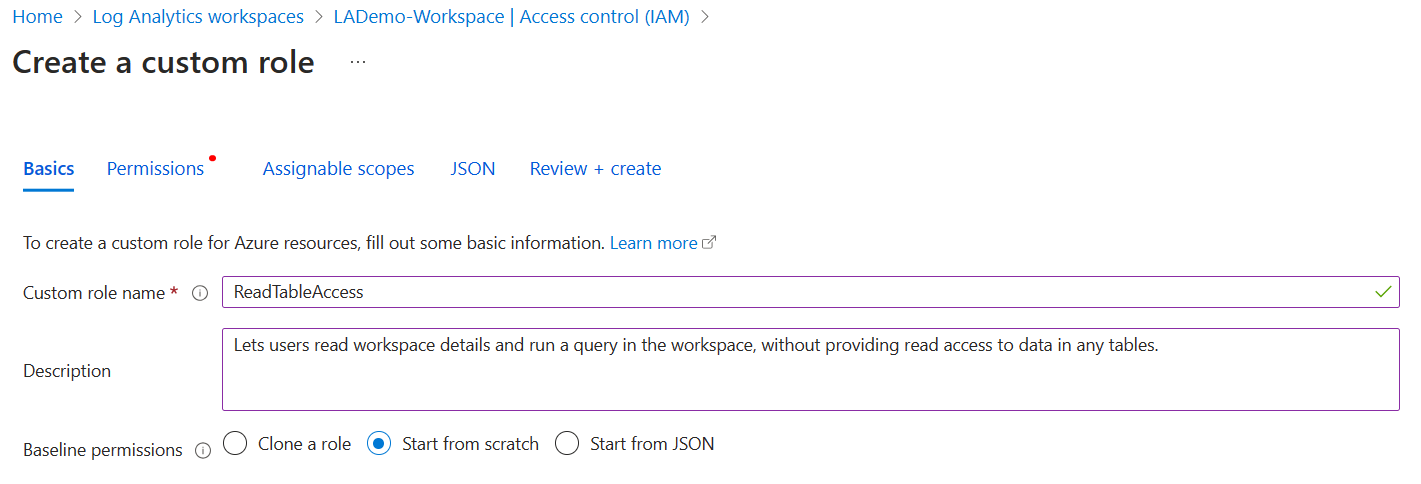Open LADemo-Workspace Access control breadcrumb link
This screenshot has height=484, width=1421.
point(511,17)
